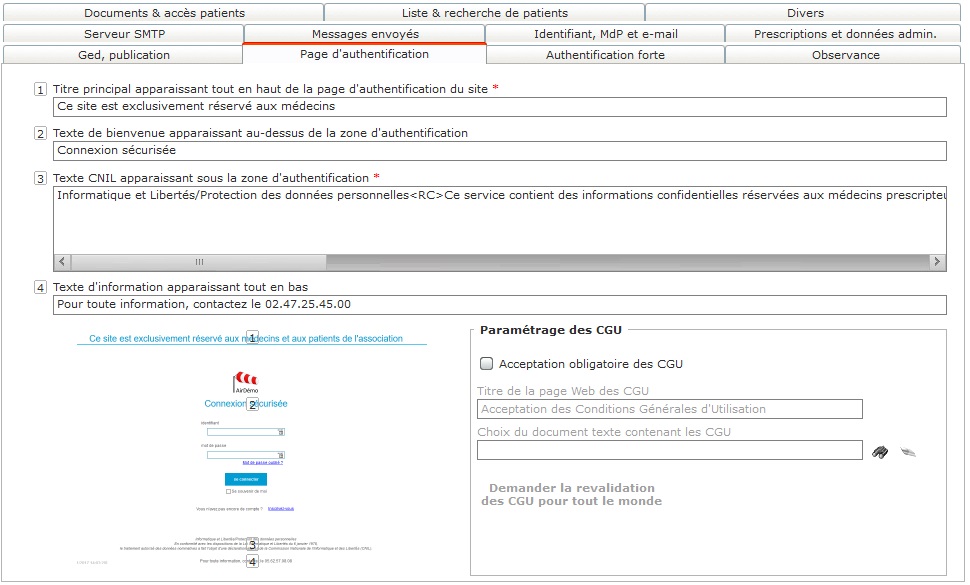Viewport: 970px width, 585px height.
Task: Clear the CGU document field with eraser icon
Action: (x=908, y=452)
